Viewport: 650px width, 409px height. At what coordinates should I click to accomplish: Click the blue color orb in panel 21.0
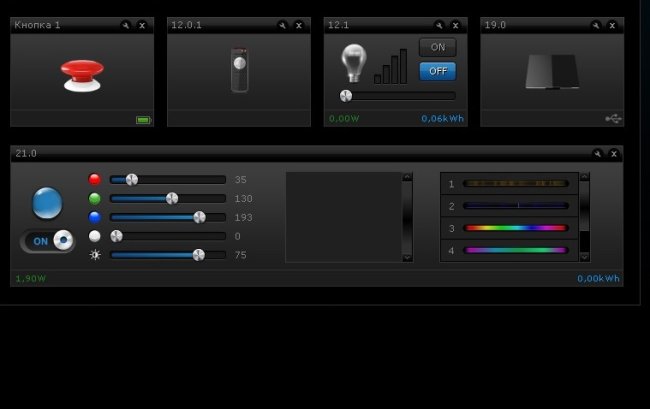coord(47,203)
